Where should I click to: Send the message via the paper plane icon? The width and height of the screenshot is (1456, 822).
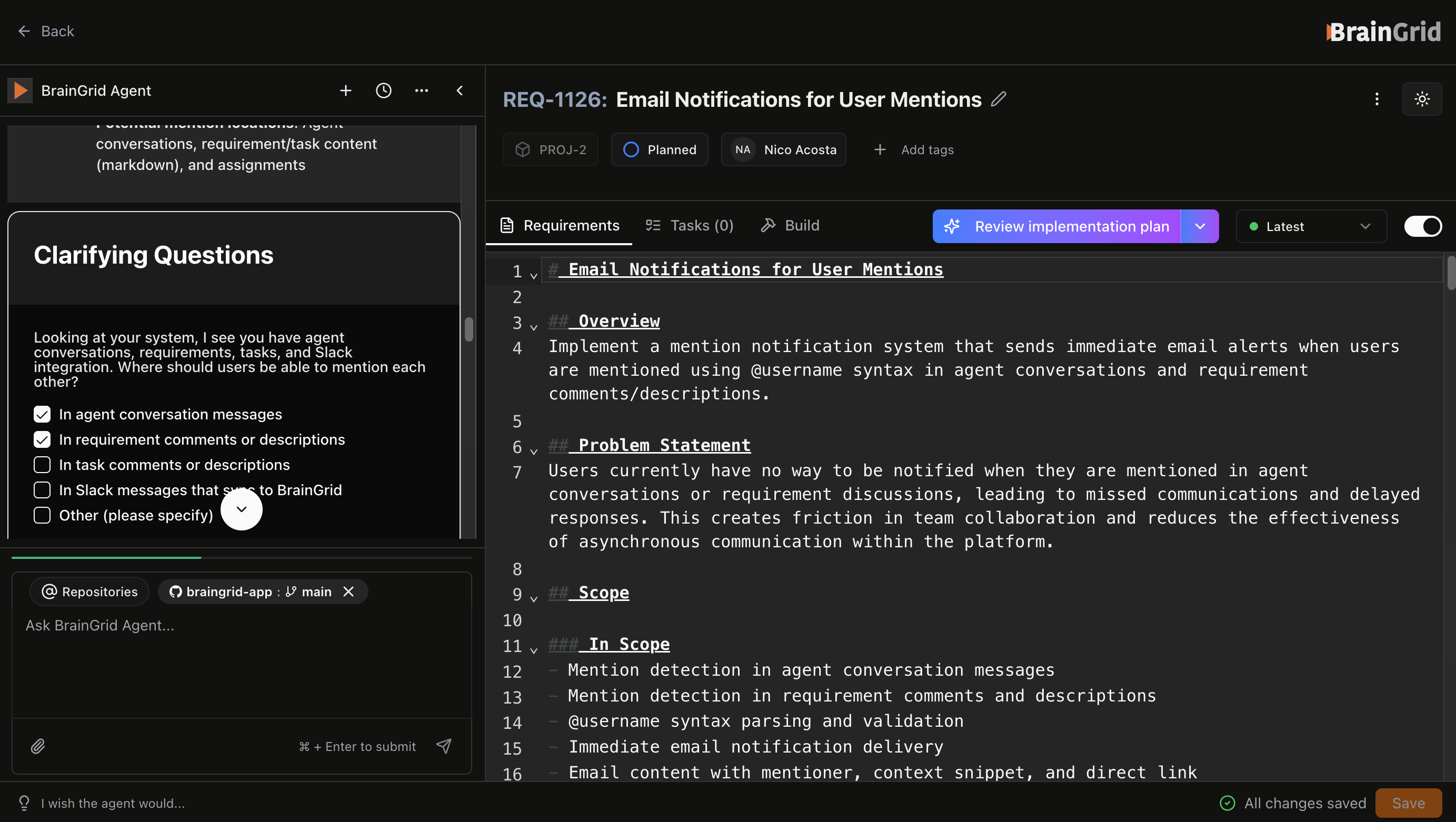pyautogui.click(x=444, y=746)
